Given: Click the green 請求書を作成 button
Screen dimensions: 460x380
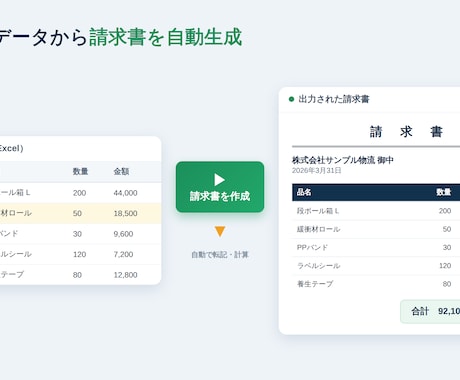Looking at the screenshot, I should 220,187.
